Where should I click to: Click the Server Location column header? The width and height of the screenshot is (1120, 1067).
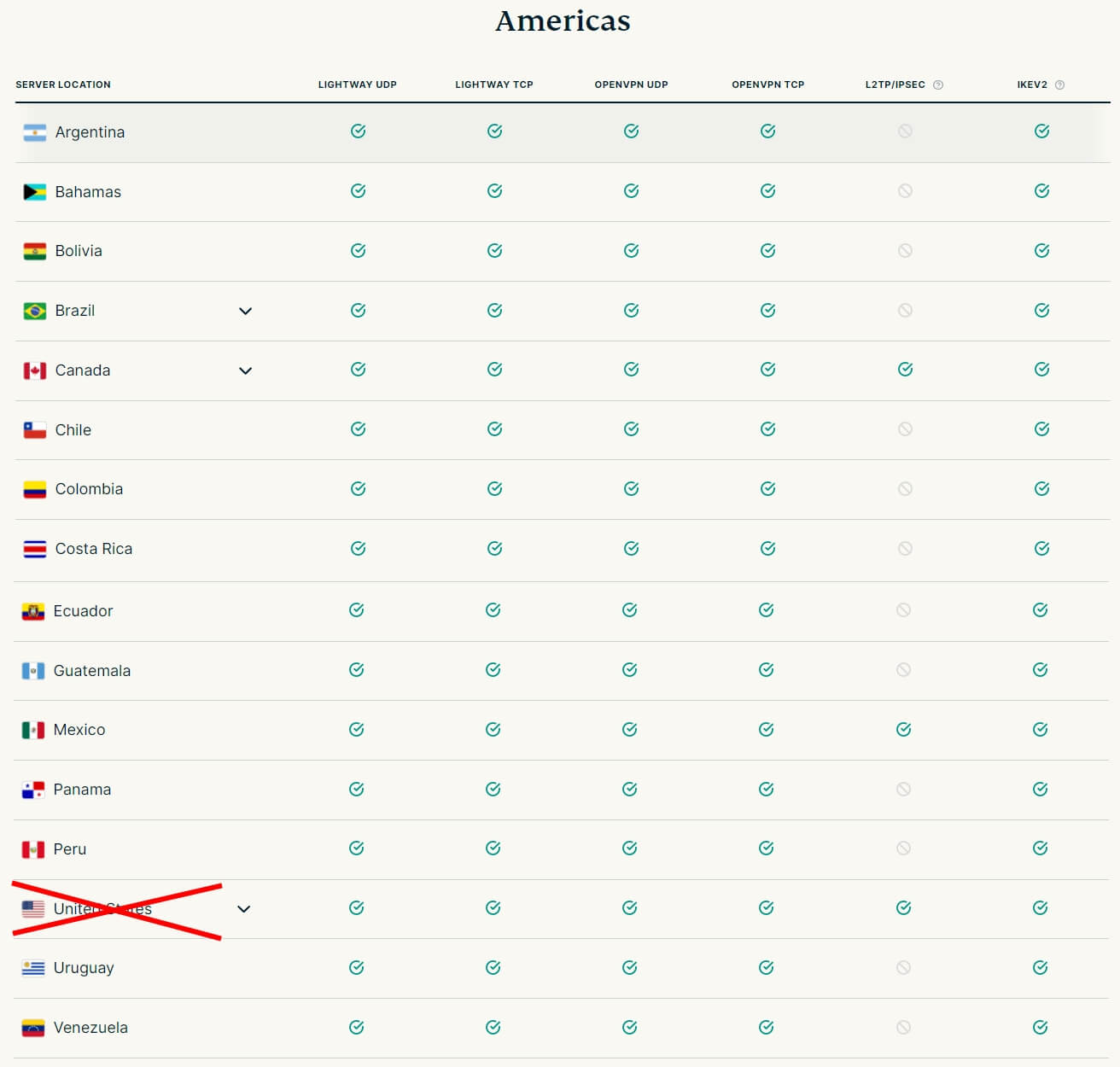click(x=63, y=85)
